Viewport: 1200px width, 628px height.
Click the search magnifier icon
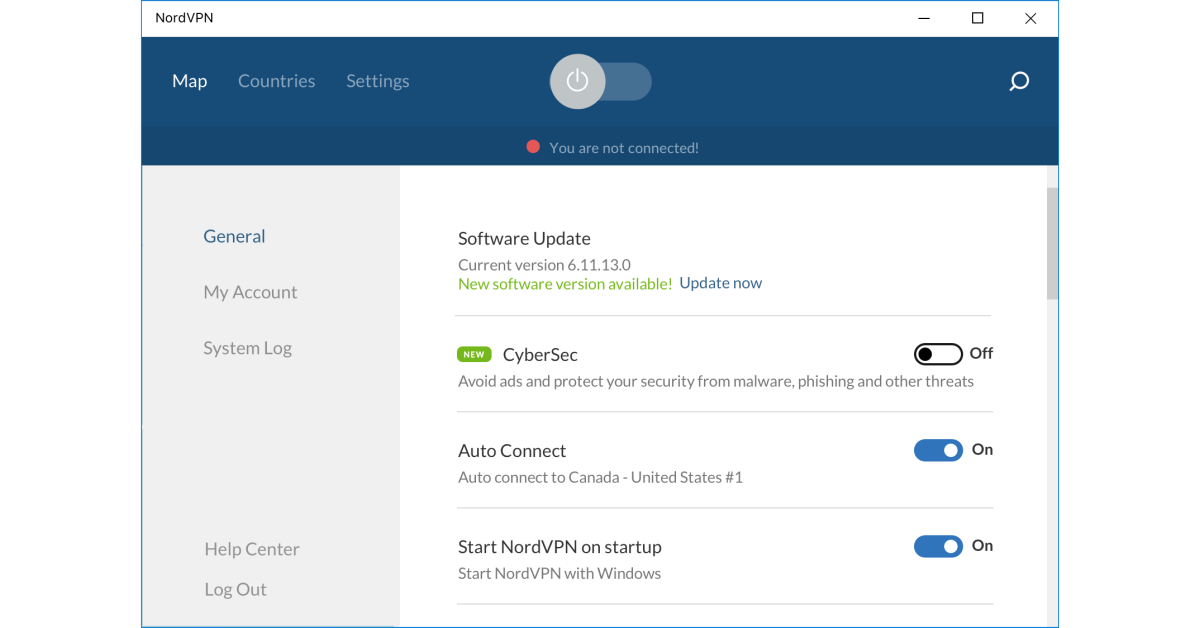pyautogui.click(x=1019, y=81)
